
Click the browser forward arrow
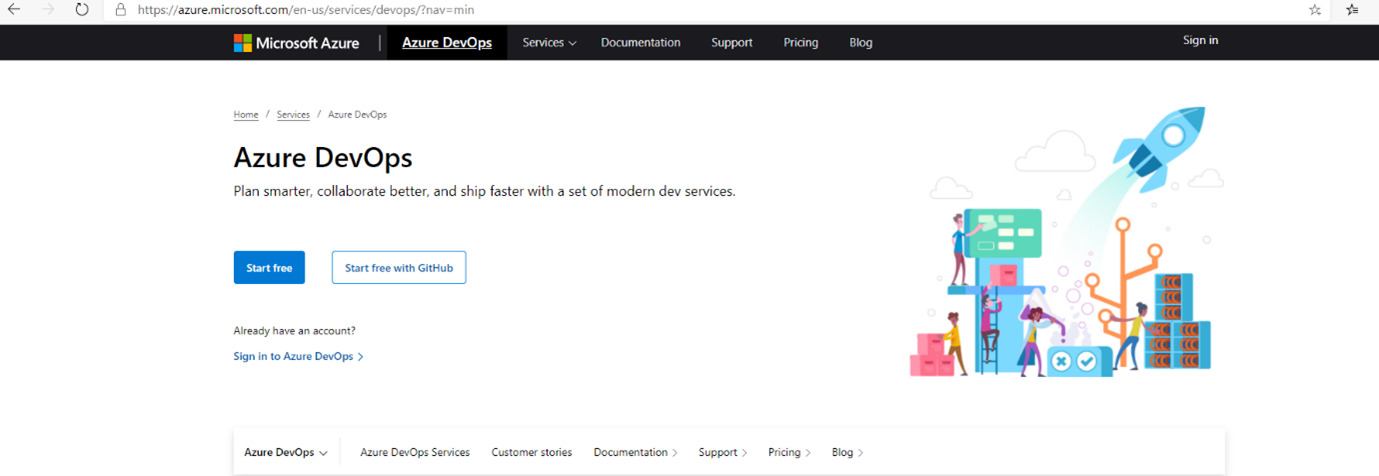click(x=48, y=10)
